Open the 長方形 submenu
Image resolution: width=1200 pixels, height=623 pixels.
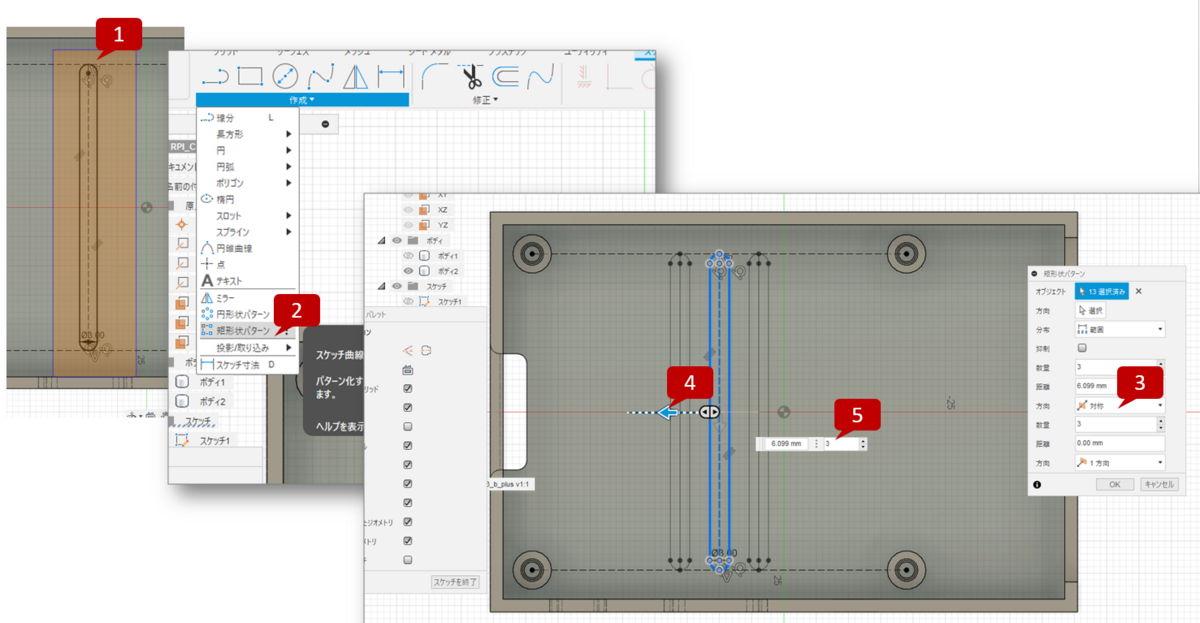pyautogui.click(x=247, y=134)
